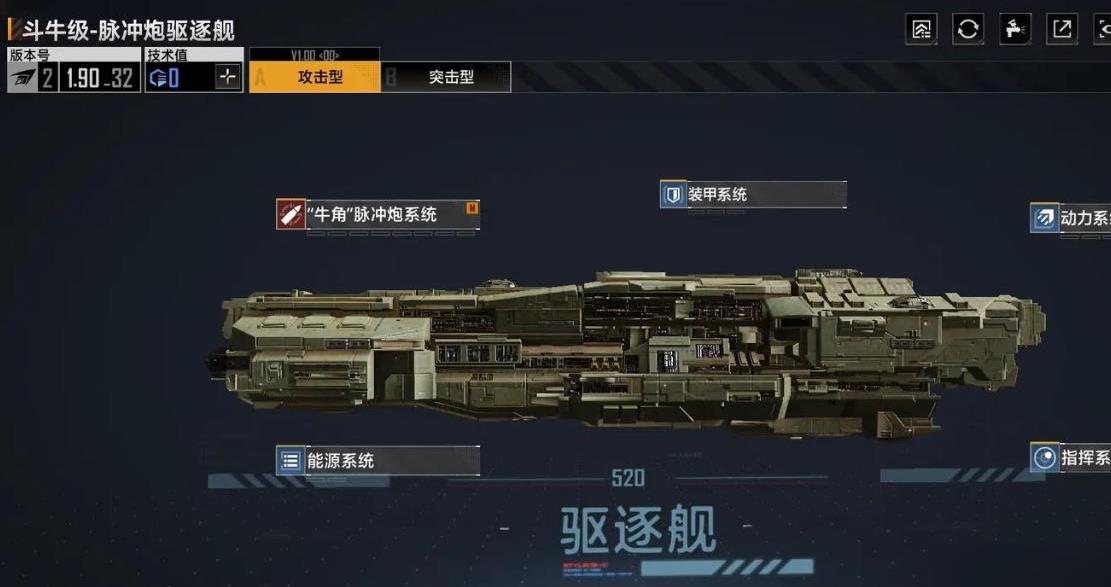Open the ship upgrade rank panel icon
This screenshot has width=1111, height=587.
point(921,29)
